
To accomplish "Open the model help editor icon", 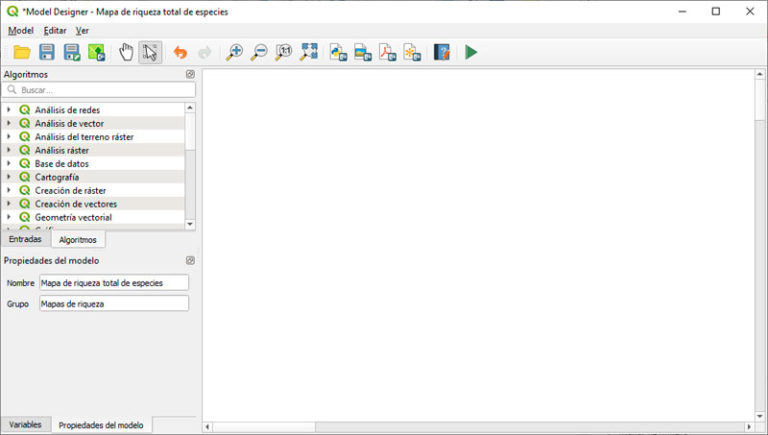I will [442, 52].
